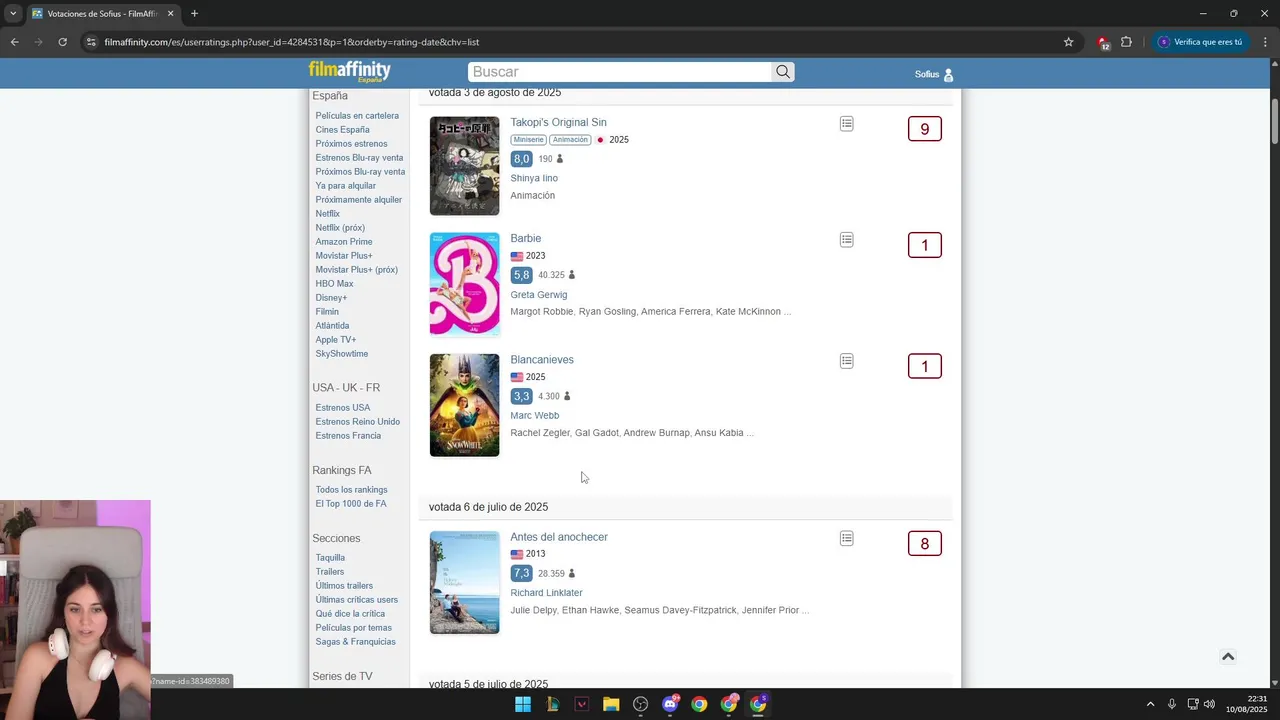Open Discord from the taskbar

pos(670,704)
